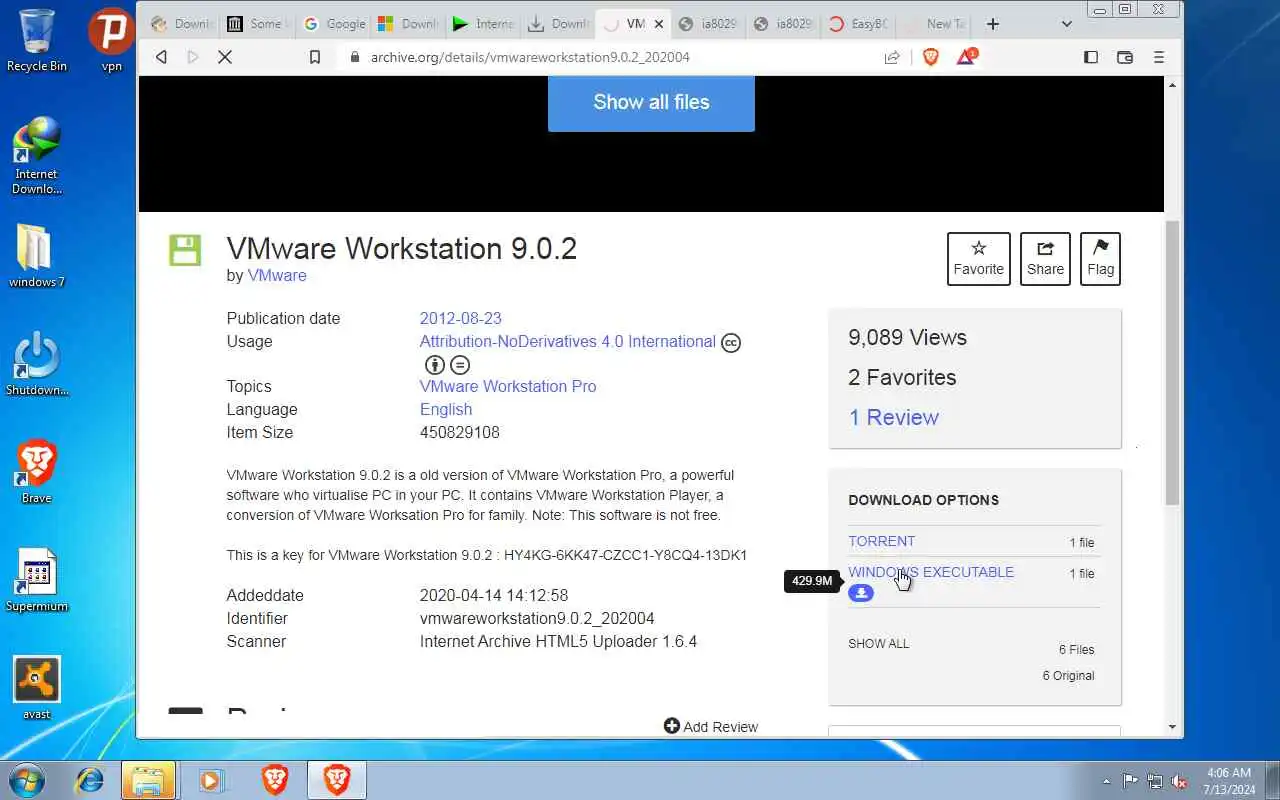Screen dimensions: 1280x800
Task: Click the bookmark icon in toolbar
Action: 315,57
